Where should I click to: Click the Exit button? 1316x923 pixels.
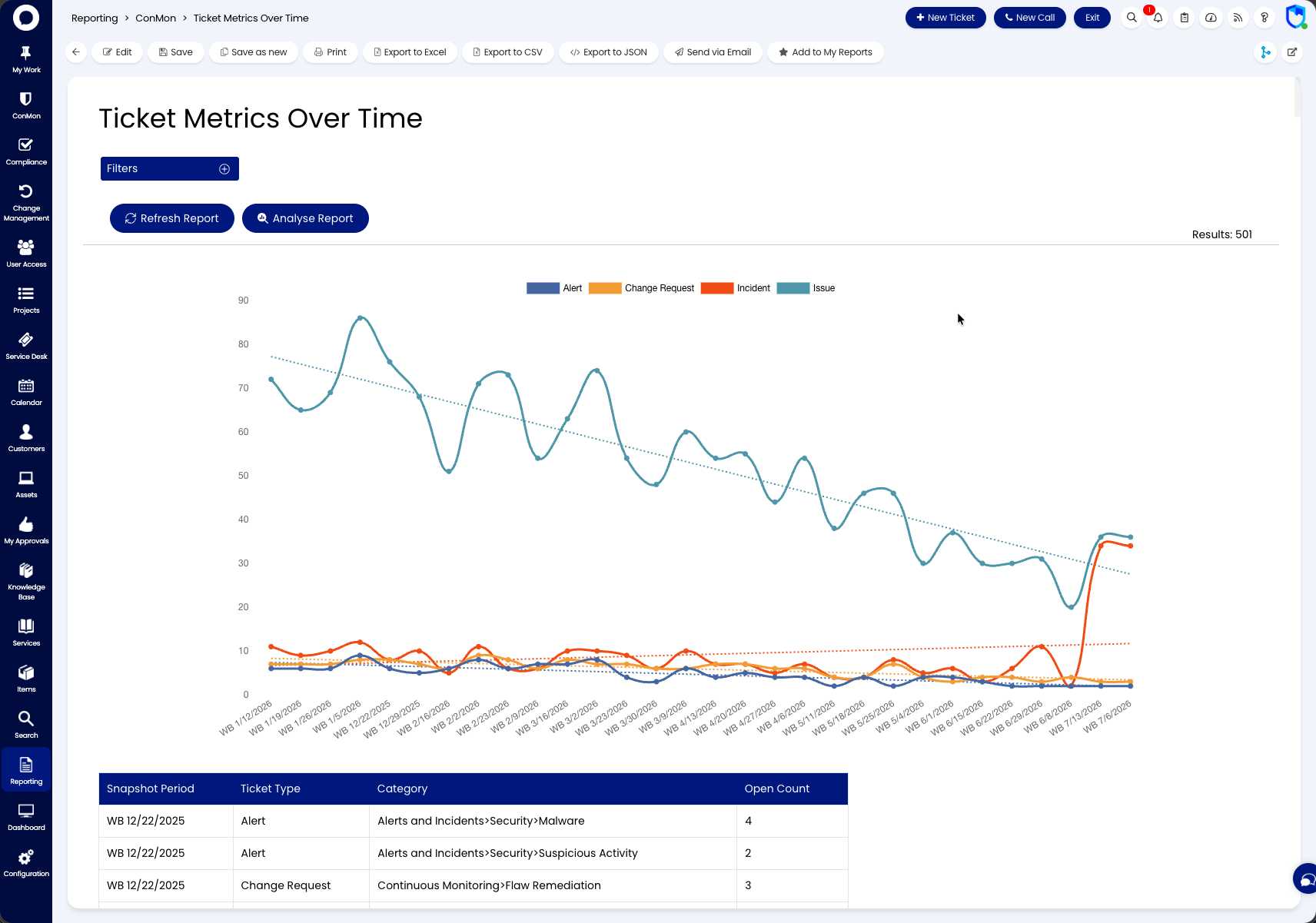coord(1092,18)
